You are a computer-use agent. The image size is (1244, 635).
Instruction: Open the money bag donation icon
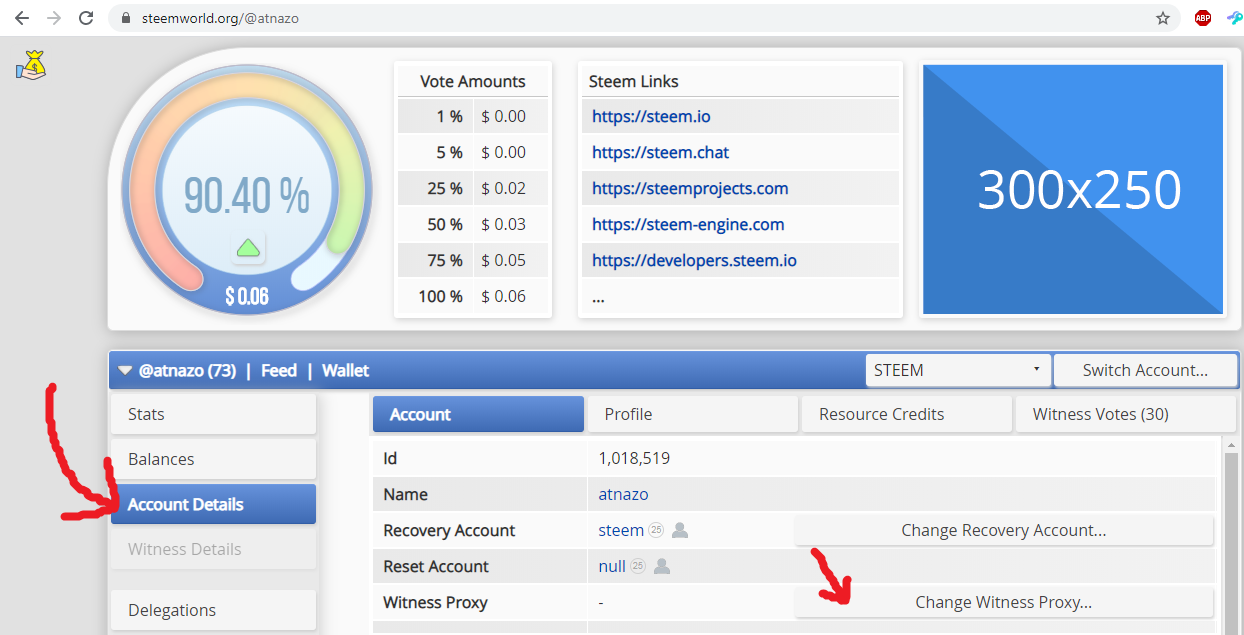(31, 65)
